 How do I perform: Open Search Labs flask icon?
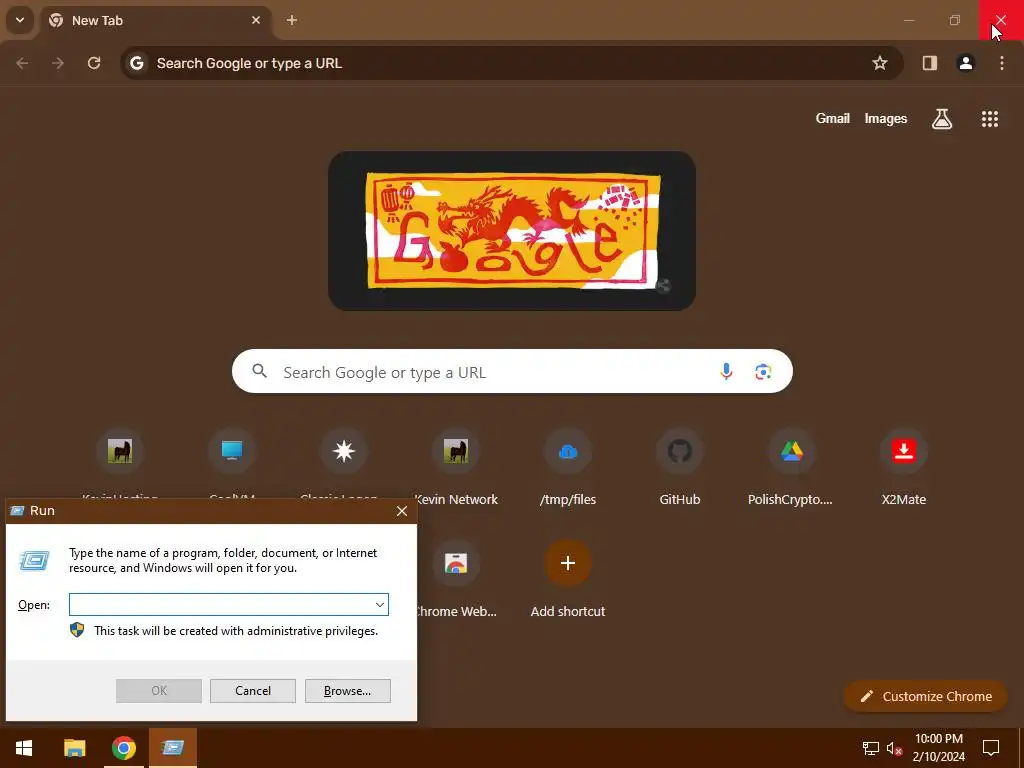[942, 119]
